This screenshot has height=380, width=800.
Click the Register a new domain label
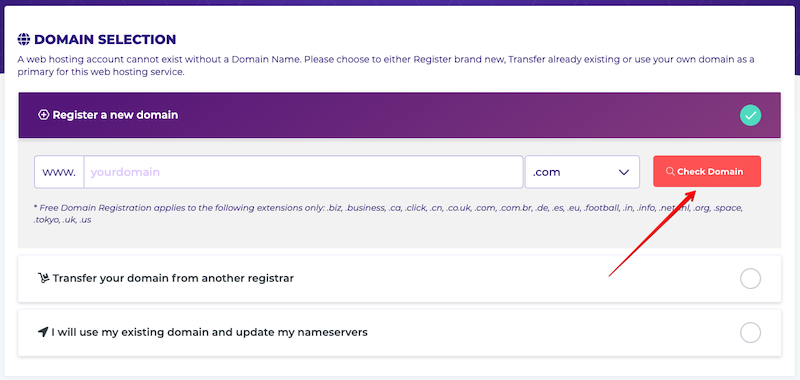[x=115, y=115]
